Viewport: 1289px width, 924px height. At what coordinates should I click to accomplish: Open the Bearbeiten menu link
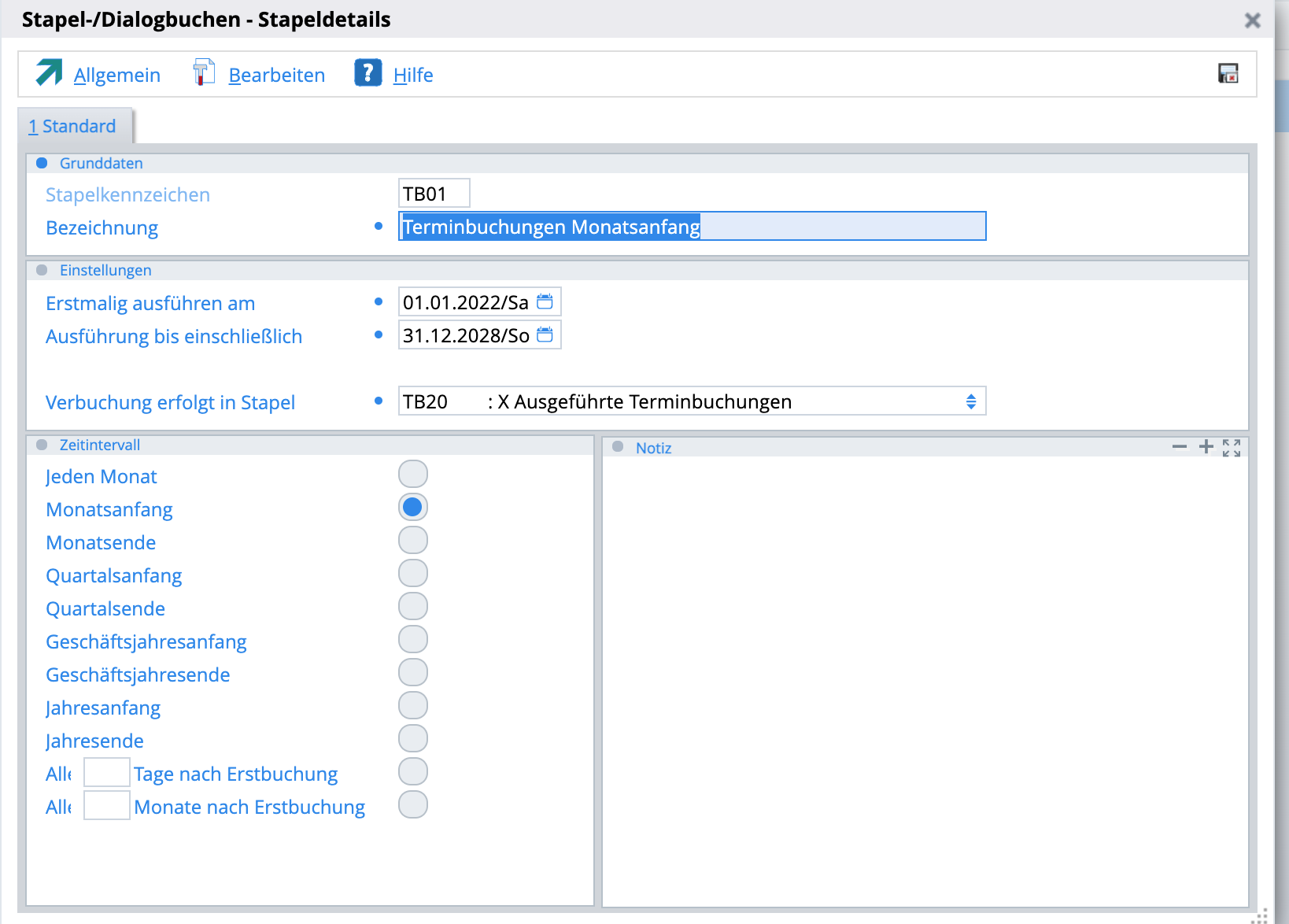(x=276, y=76)
